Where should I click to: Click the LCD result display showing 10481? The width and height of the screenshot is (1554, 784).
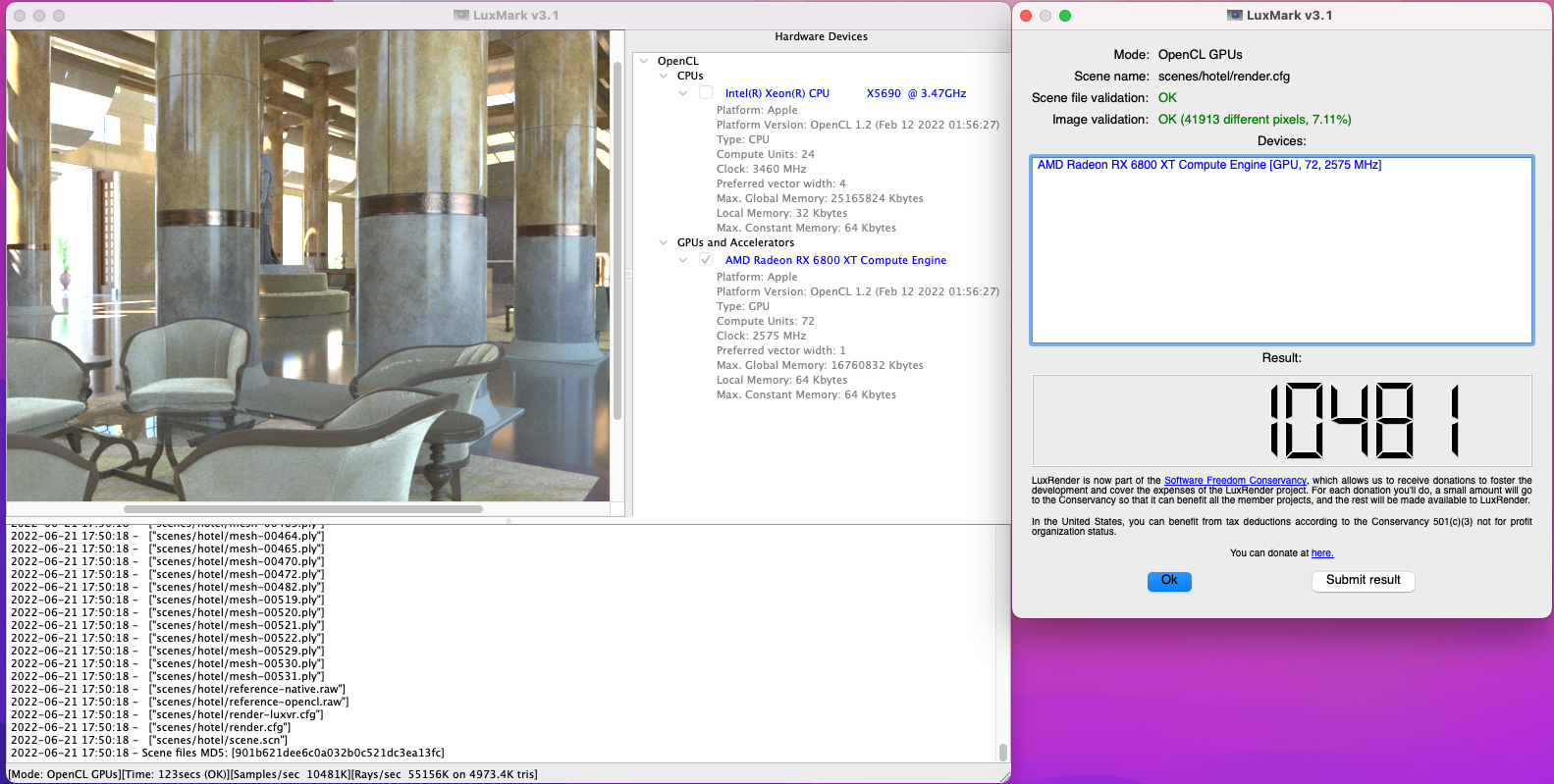click(x=1282, y=421)
